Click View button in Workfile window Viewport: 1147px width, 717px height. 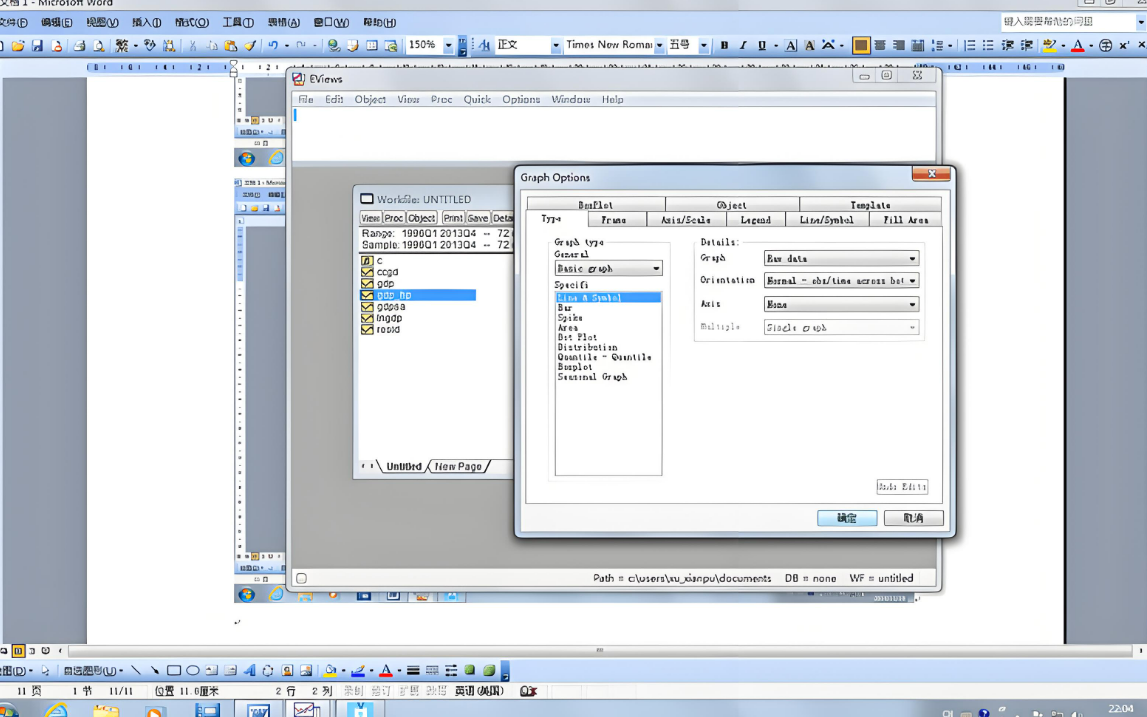coord(370,218)
